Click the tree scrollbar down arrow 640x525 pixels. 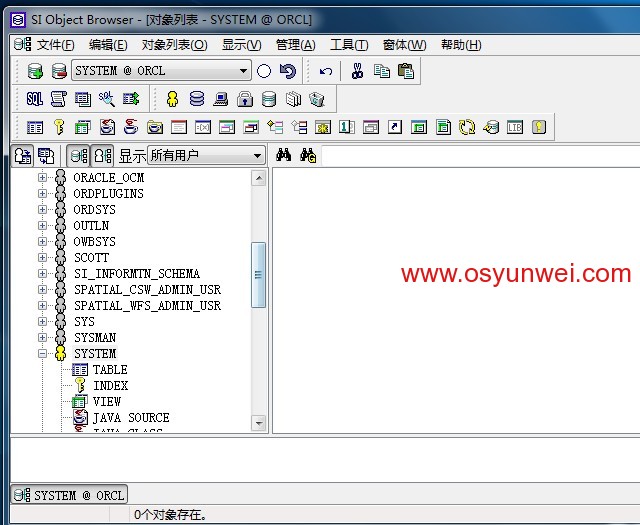coord(259,423)
